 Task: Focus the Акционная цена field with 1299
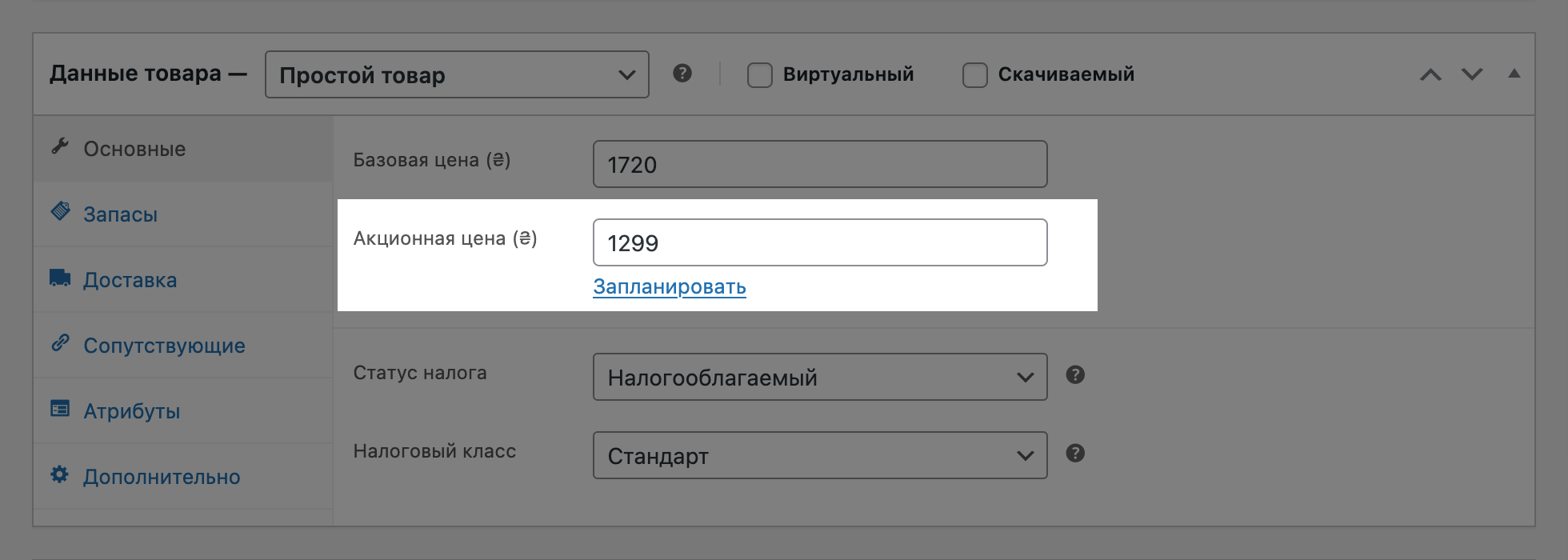point(820,242)
